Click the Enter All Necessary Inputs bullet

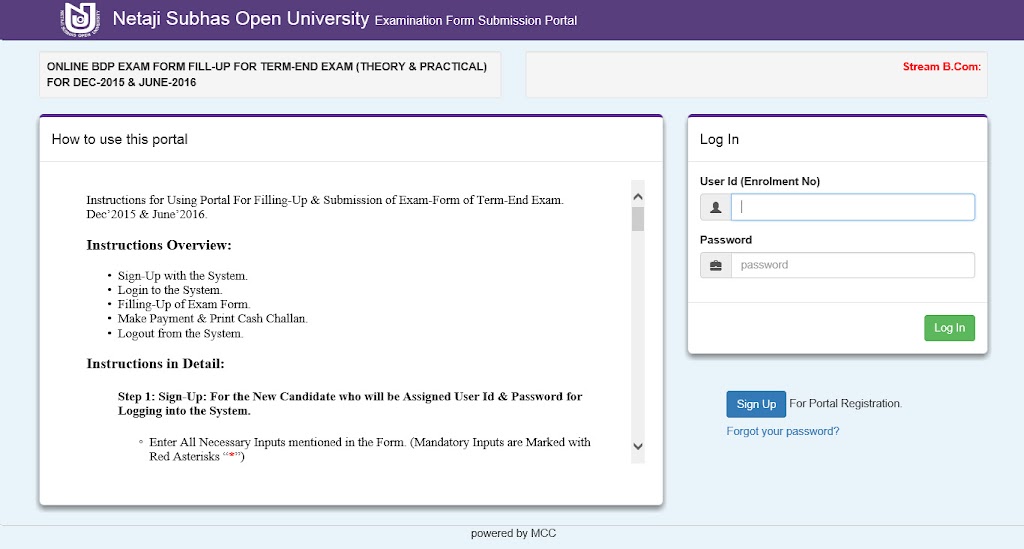[x=370, y=449]
